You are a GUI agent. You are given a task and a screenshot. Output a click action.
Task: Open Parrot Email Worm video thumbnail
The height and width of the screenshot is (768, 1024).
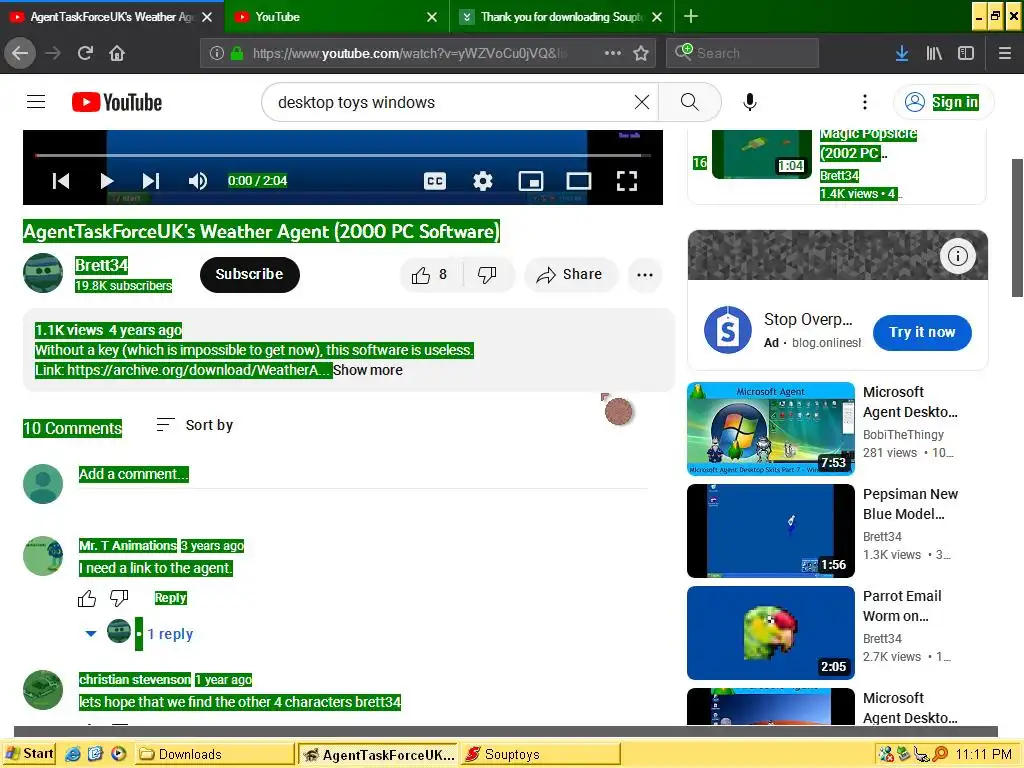(771, 633)
